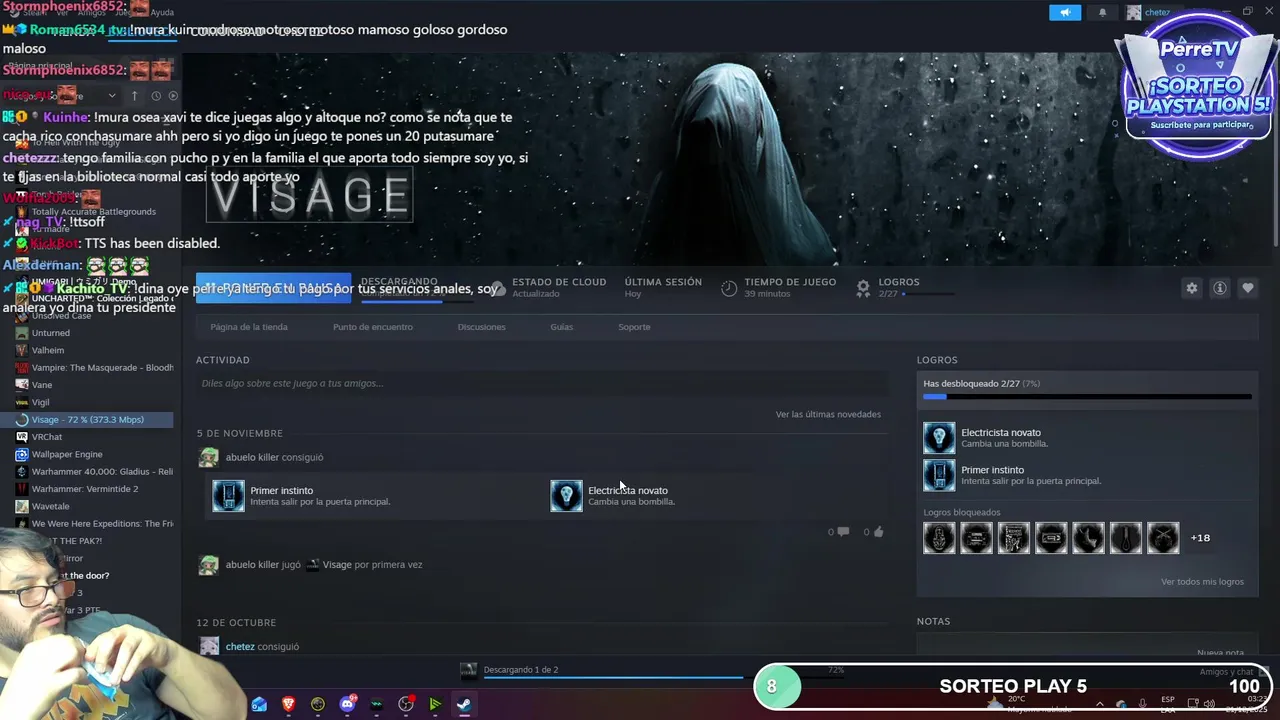Image resolution: width=1280 pixels, height=720 pixels.
Task: Open game settings gear icon
Action: (x=1191, y=288)
